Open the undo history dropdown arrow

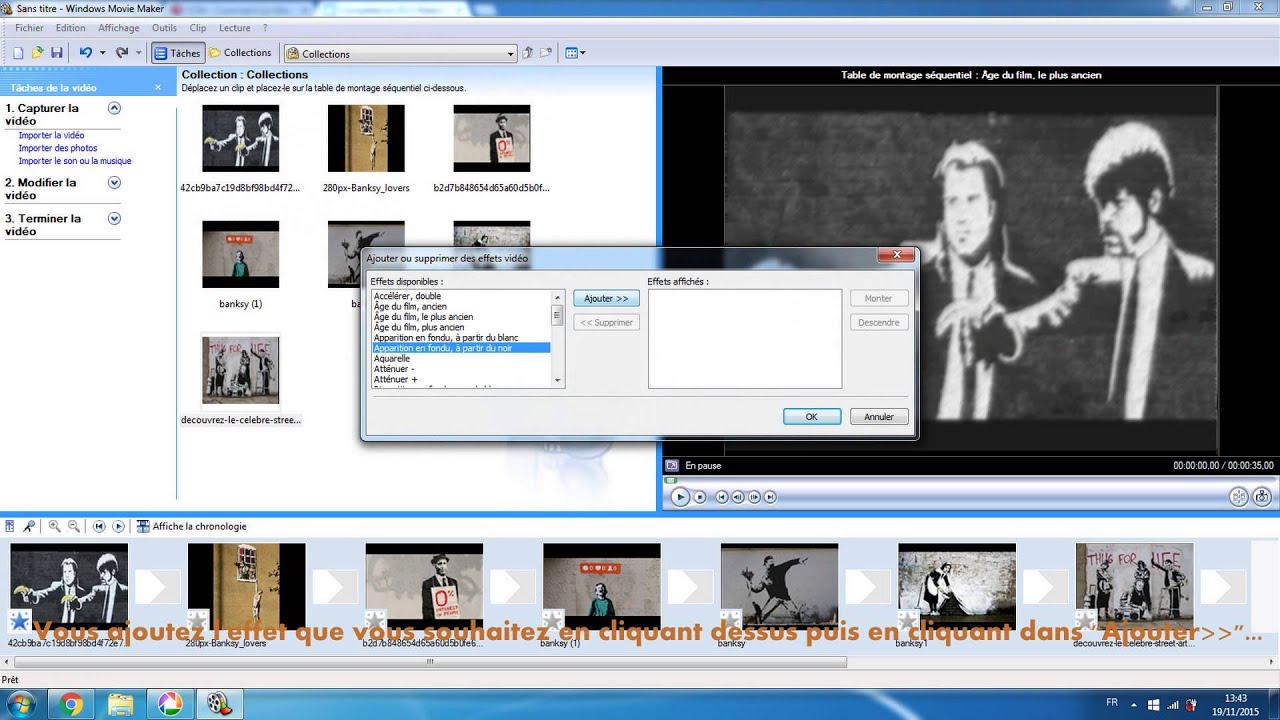click(x=102, y=53)
